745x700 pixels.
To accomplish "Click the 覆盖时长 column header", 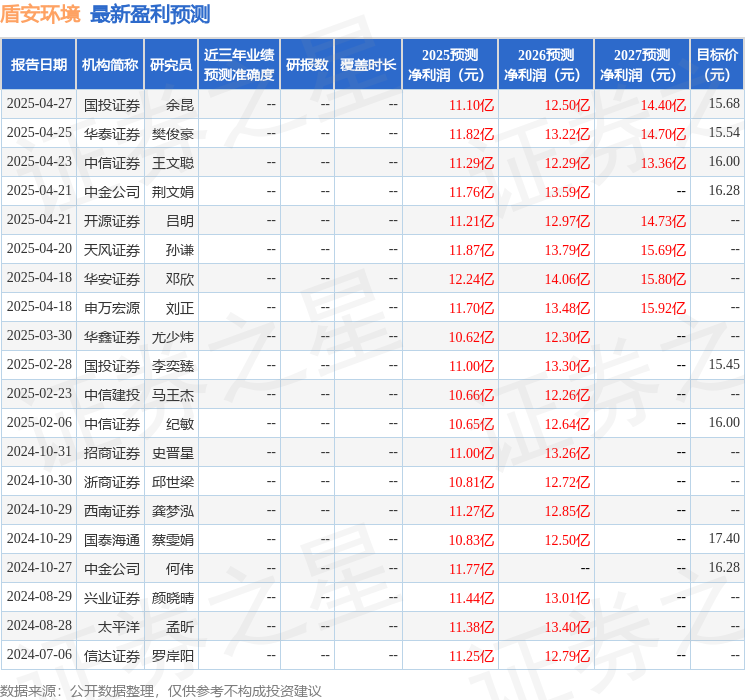I will point(368,65).
